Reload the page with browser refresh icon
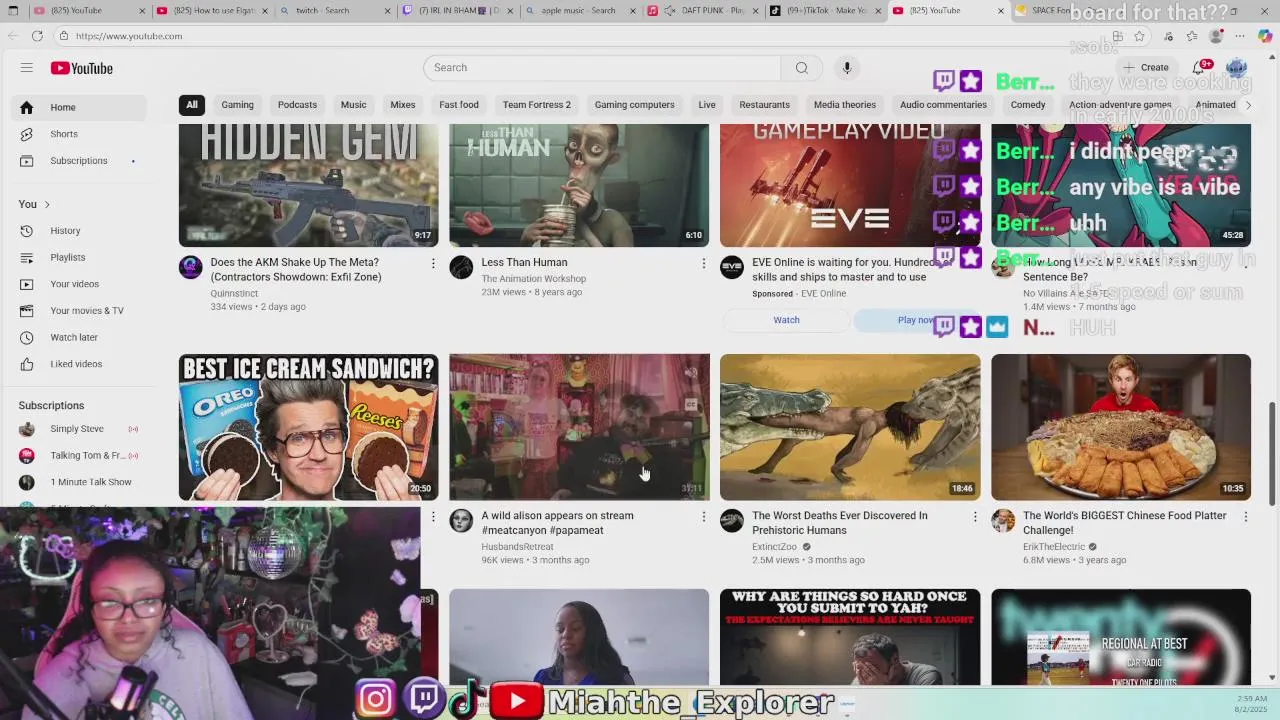1280x720 pixels. [37, 36]
